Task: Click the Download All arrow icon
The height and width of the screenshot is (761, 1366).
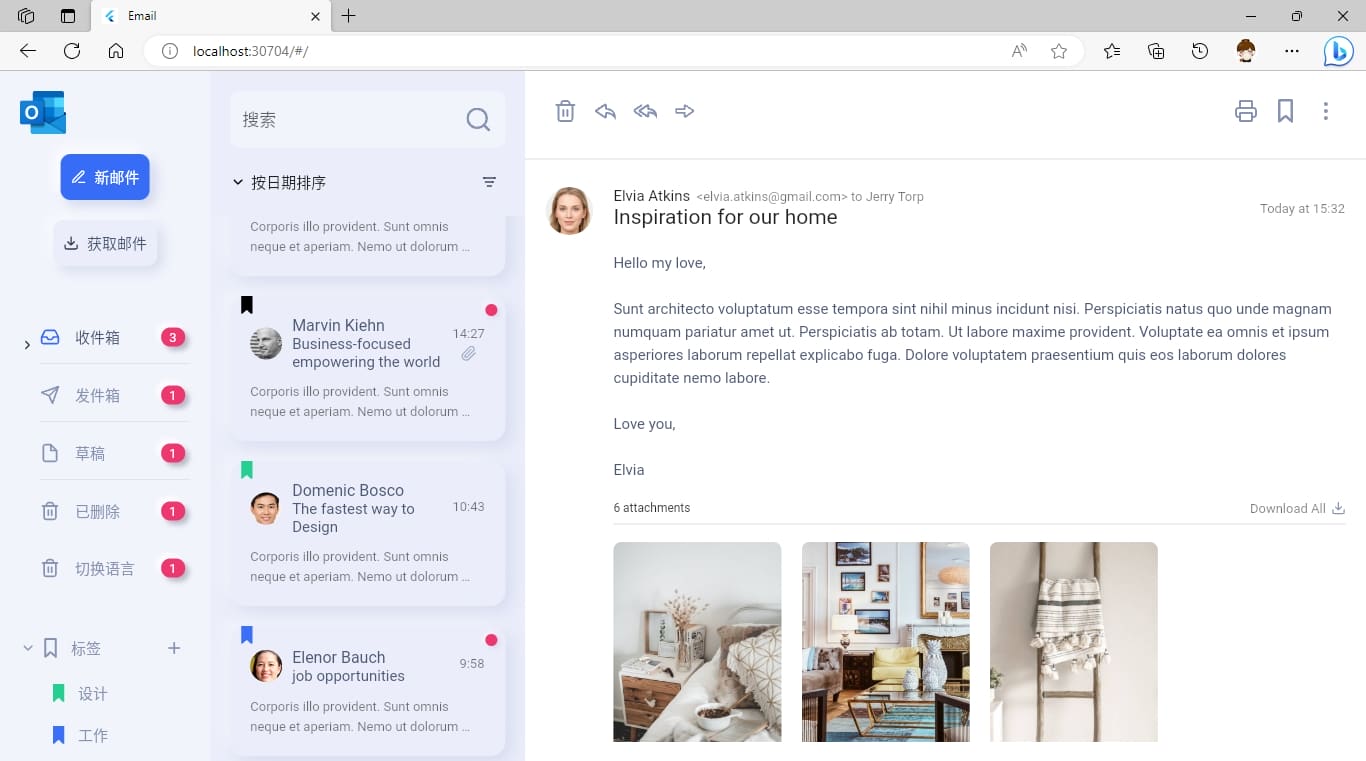Action: pyautogui.click(x=1338, y=508)
